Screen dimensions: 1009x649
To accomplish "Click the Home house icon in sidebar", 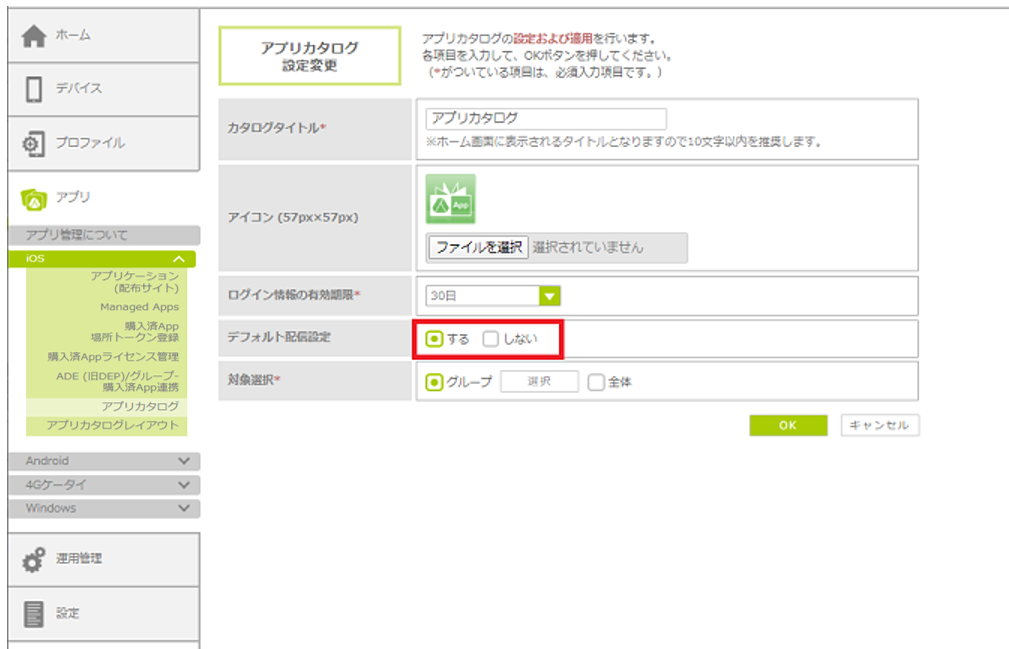I will (x=34, y=35).
